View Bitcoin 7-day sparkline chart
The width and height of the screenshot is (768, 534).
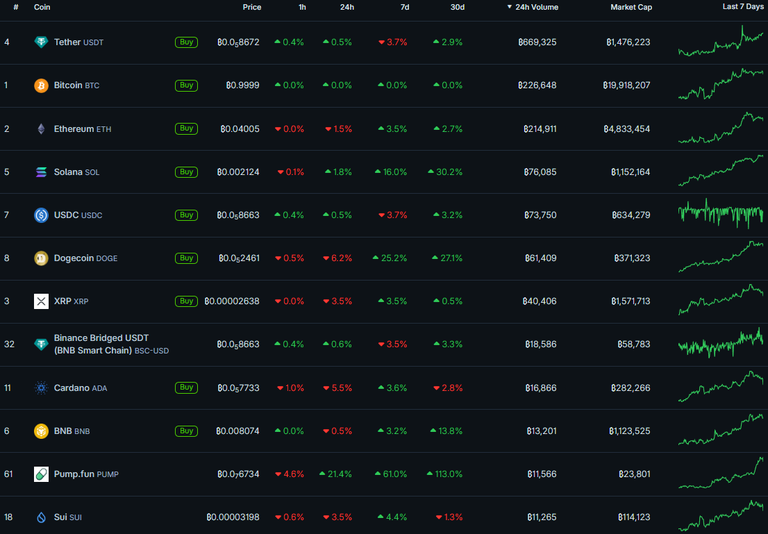[720, 84]
